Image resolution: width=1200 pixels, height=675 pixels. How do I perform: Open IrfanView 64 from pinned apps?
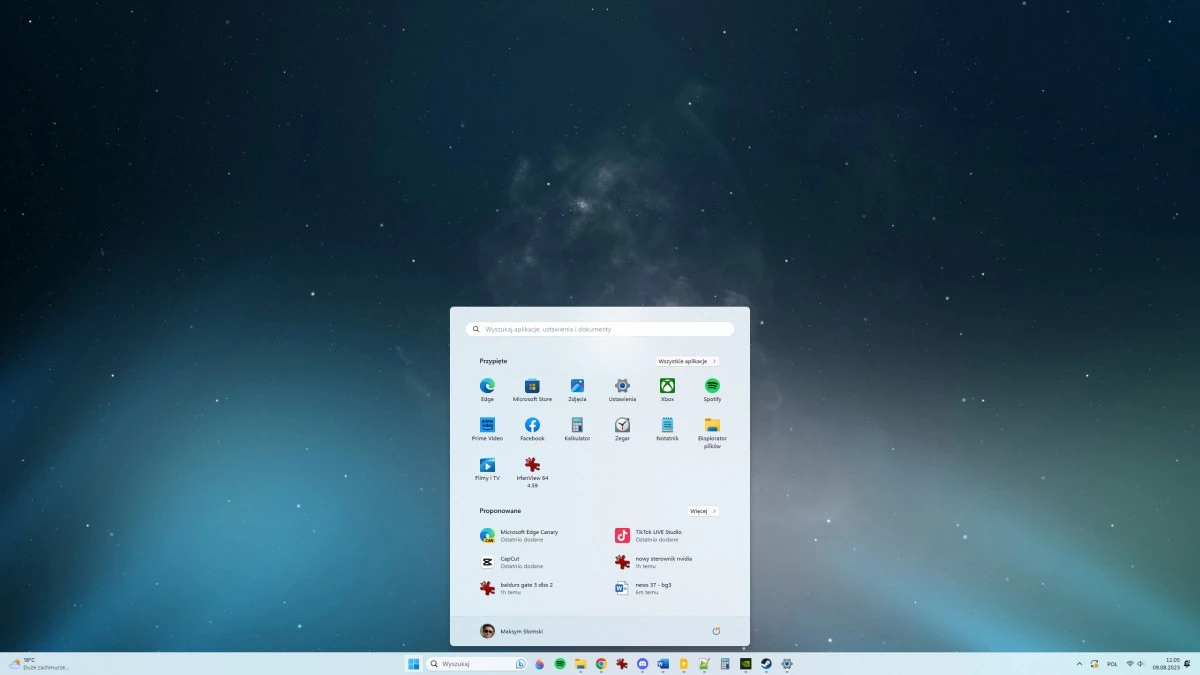coord(532,466)
